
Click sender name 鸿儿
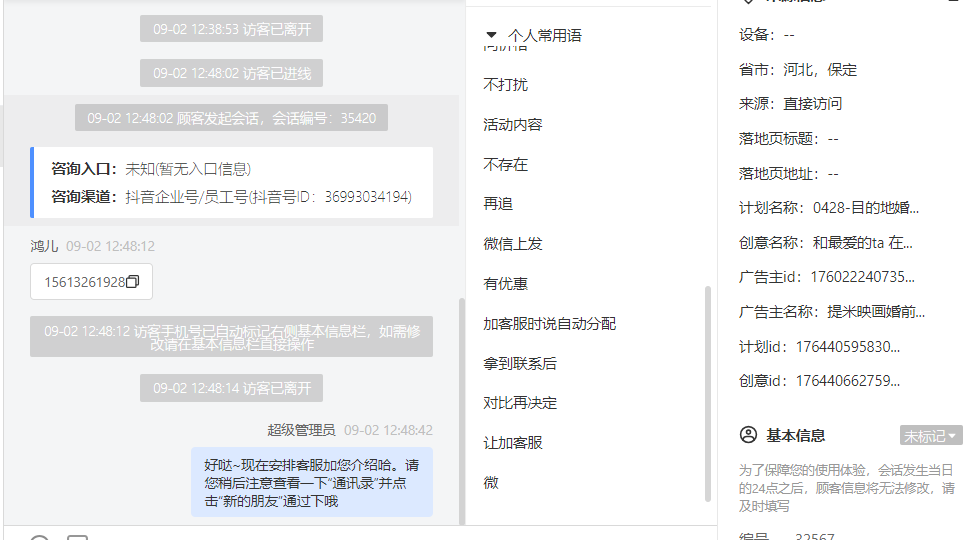pyautogui.click(x=44, y=246)
